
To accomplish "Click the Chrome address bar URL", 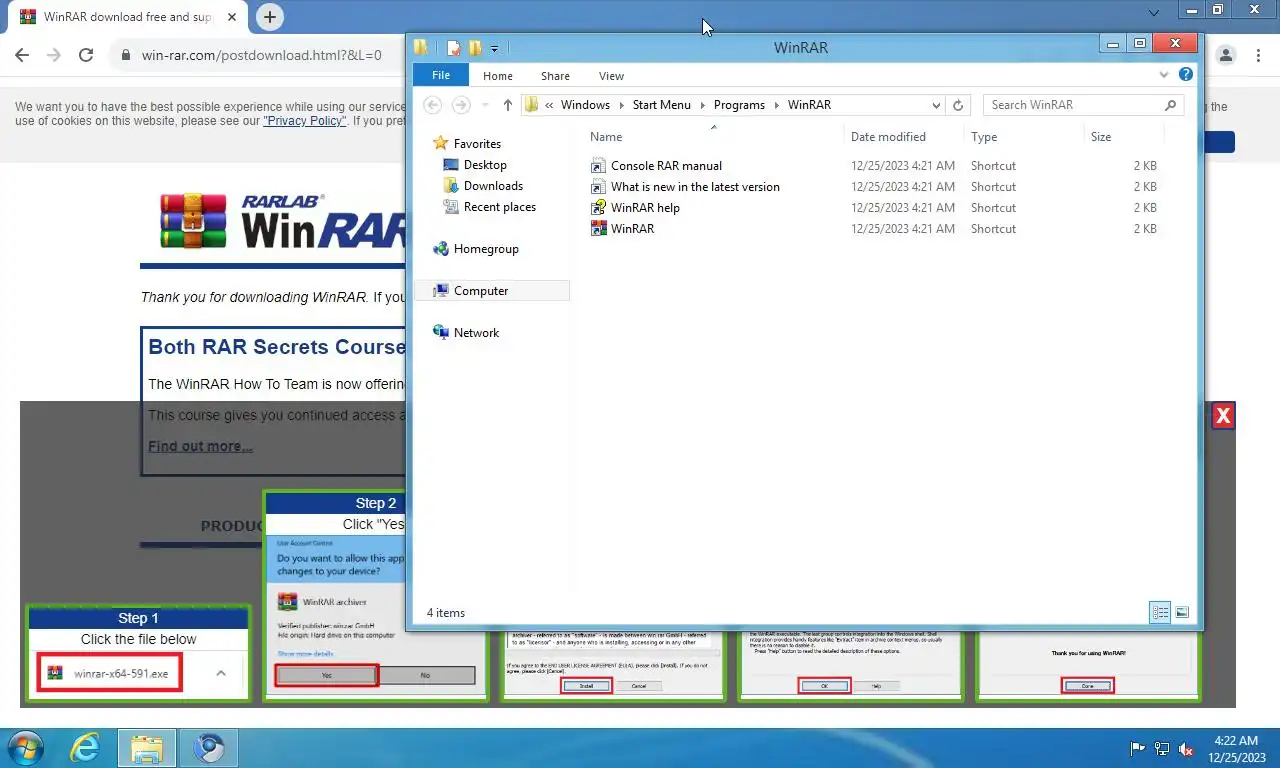I will click(262, 55).
